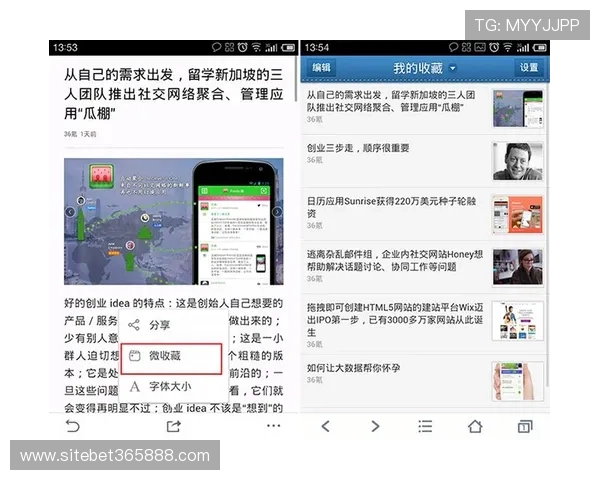Screen dimensions: 600x480
Task: Select 分享 in the popup menu
Action: pos(173,325)
